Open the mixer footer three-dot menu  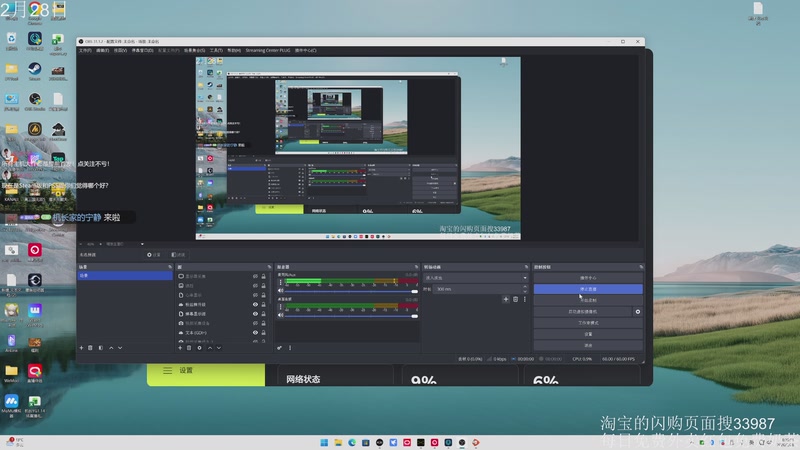290,348
